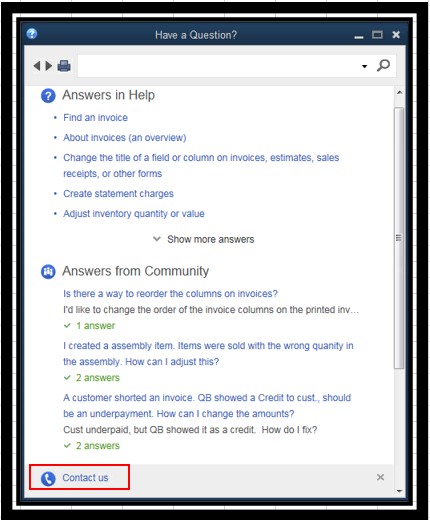
Task: Click the Contact us link
Action: click(85, 478)
